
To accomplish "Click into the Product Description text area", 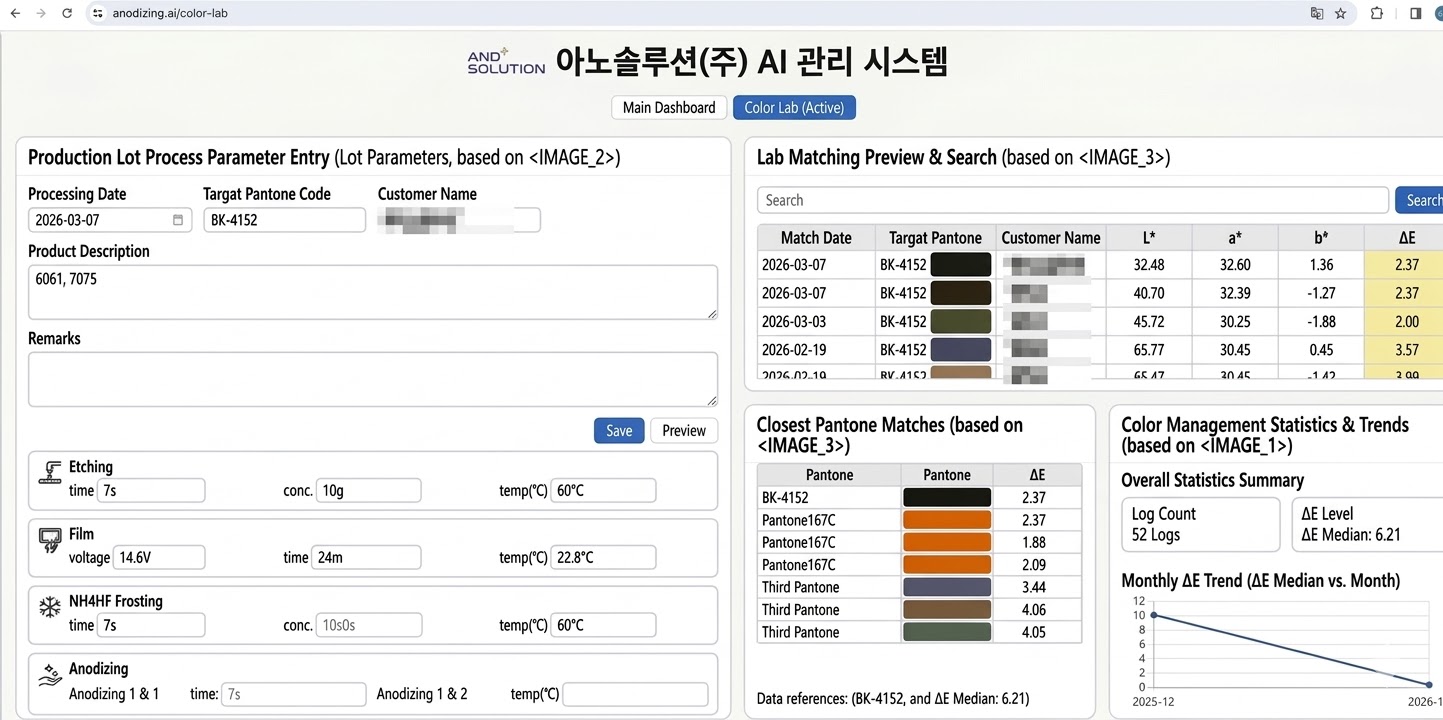I will (373, 292).
